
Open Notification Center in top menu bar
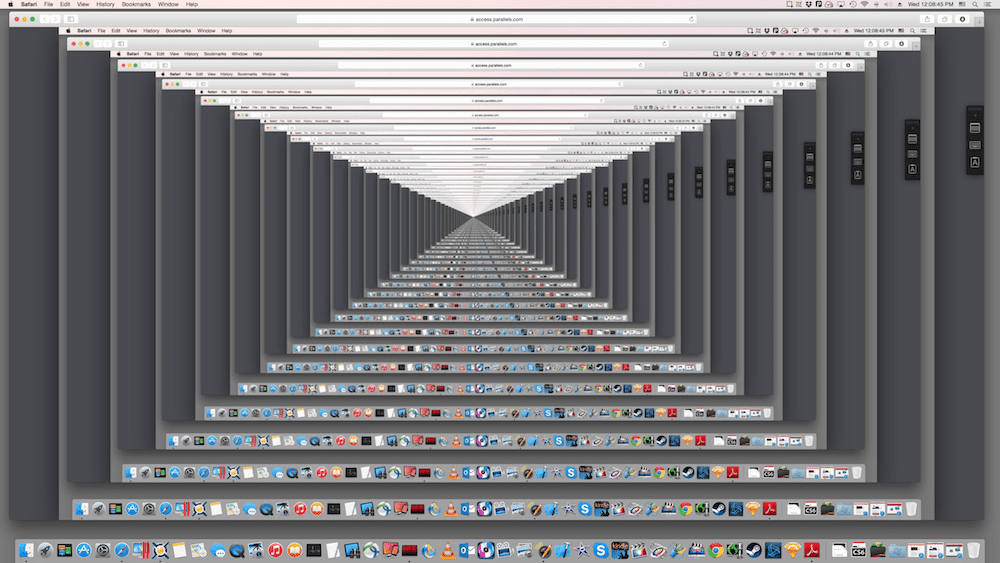987,4
